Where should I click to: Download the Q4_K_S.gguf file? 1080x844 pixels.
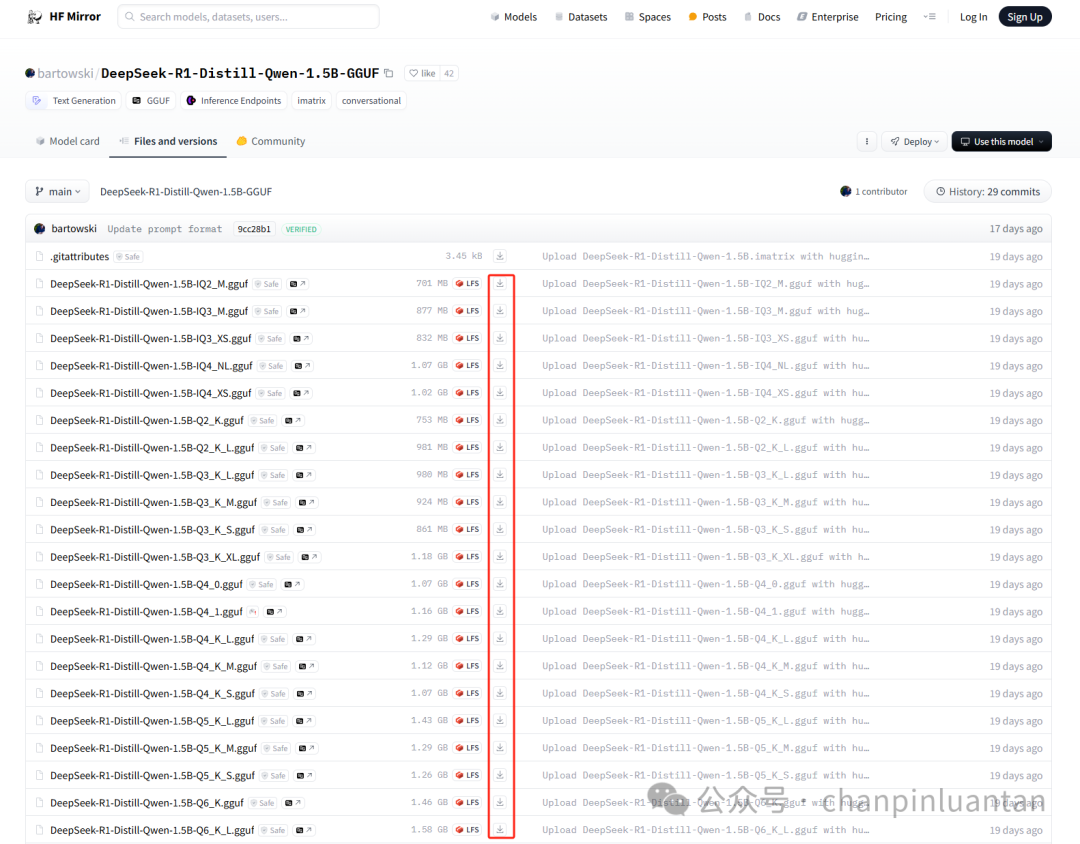pyautogui.click(x=500, y=693)
